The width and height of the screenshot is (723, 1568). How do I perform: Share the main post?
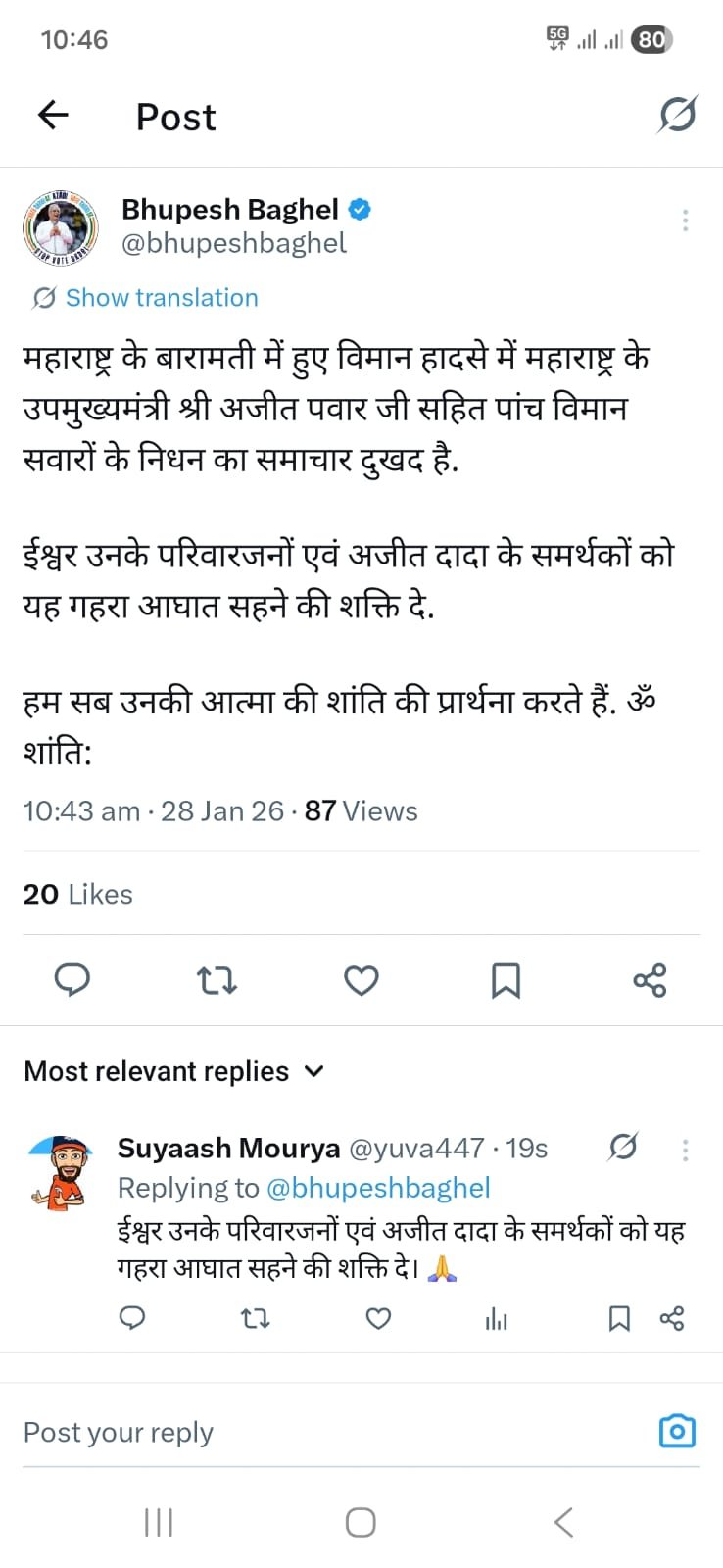650,979
